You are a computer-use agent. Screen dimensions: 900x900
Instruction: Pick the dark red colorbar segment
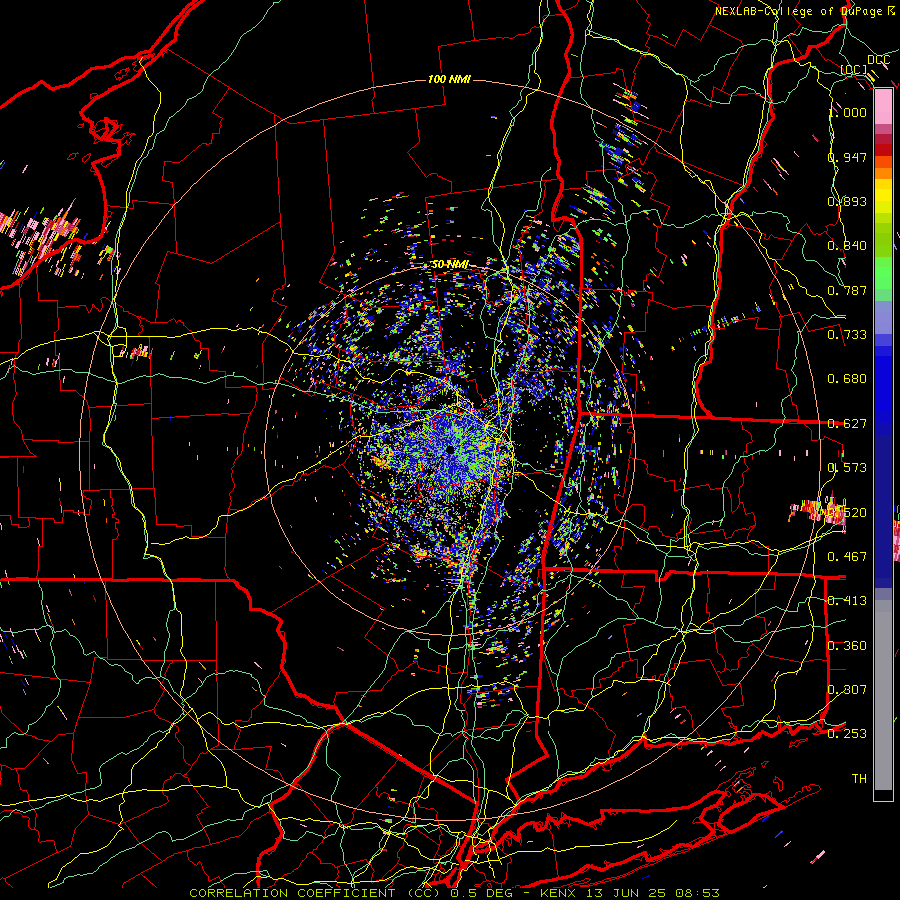click(883, 150)
